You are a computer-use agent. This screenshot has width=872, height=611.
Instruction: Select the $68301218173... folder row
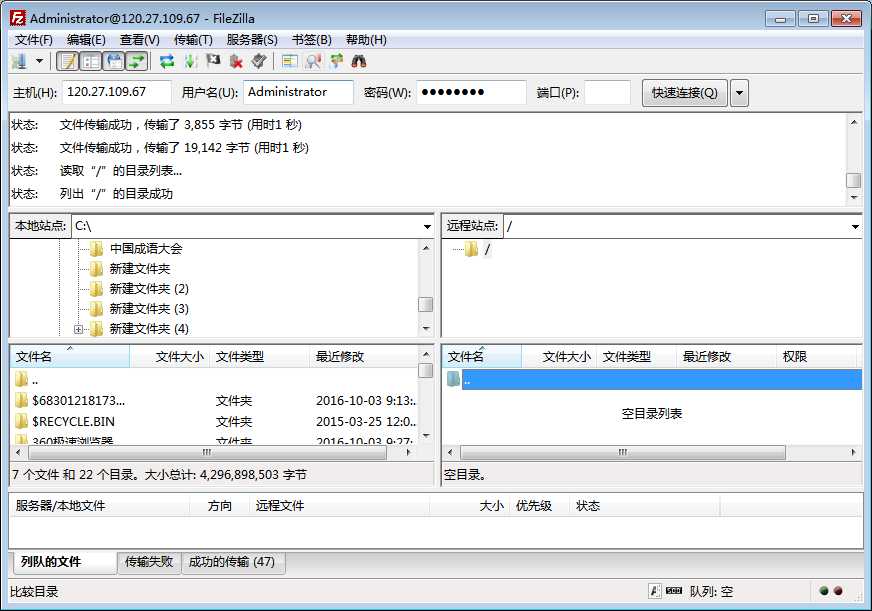214,401
